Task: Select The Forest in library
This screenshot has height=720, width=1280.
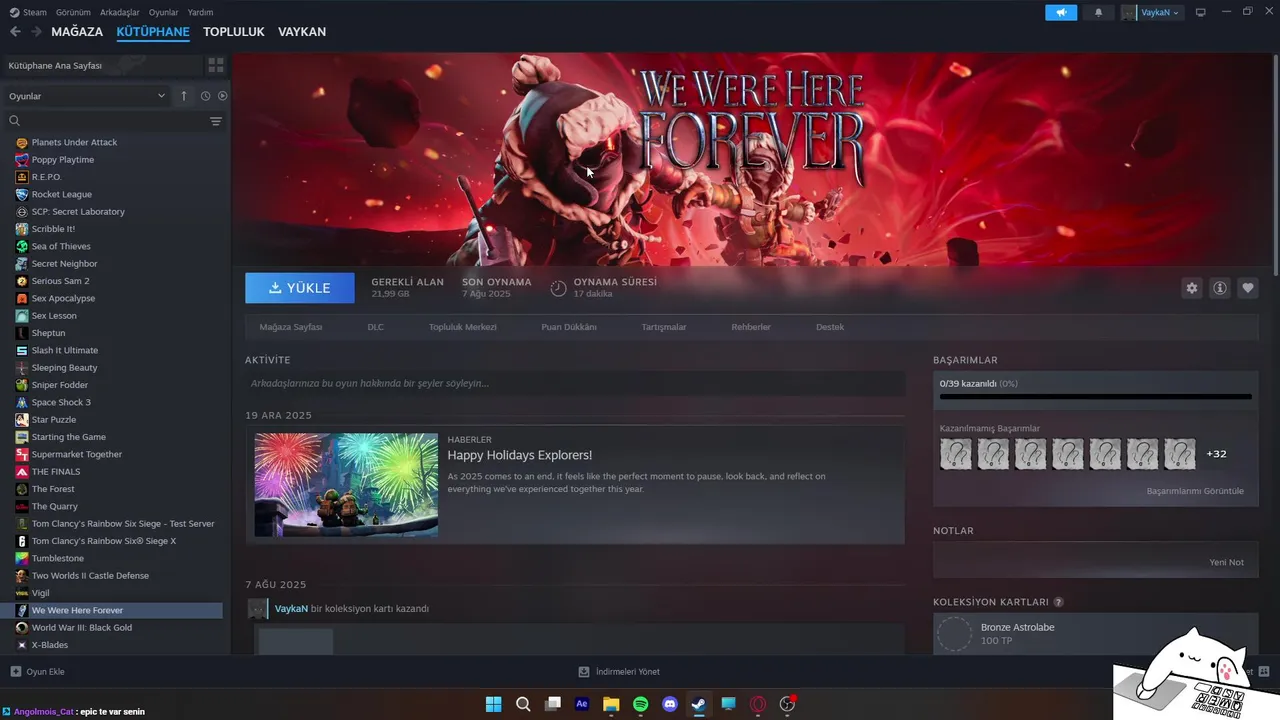Action: (x=53, y=489)
